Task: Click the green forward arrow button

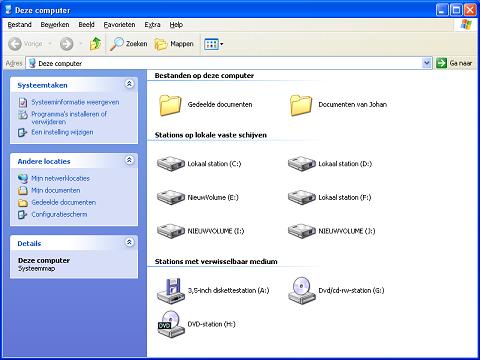Action: click(x=66, y=44)
